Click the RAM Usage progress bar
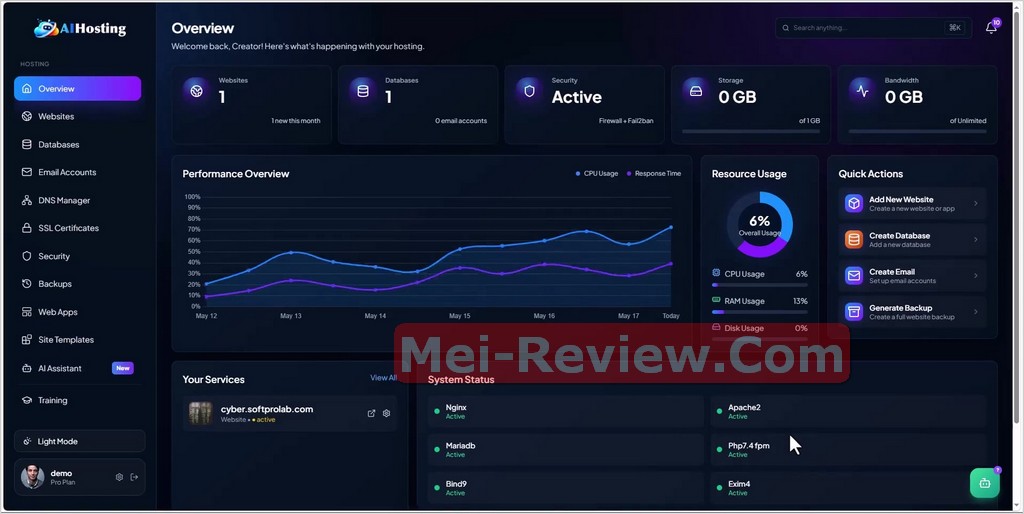Image resolution: width=1024 pixels, height=514 pixels. click(760, 312)
